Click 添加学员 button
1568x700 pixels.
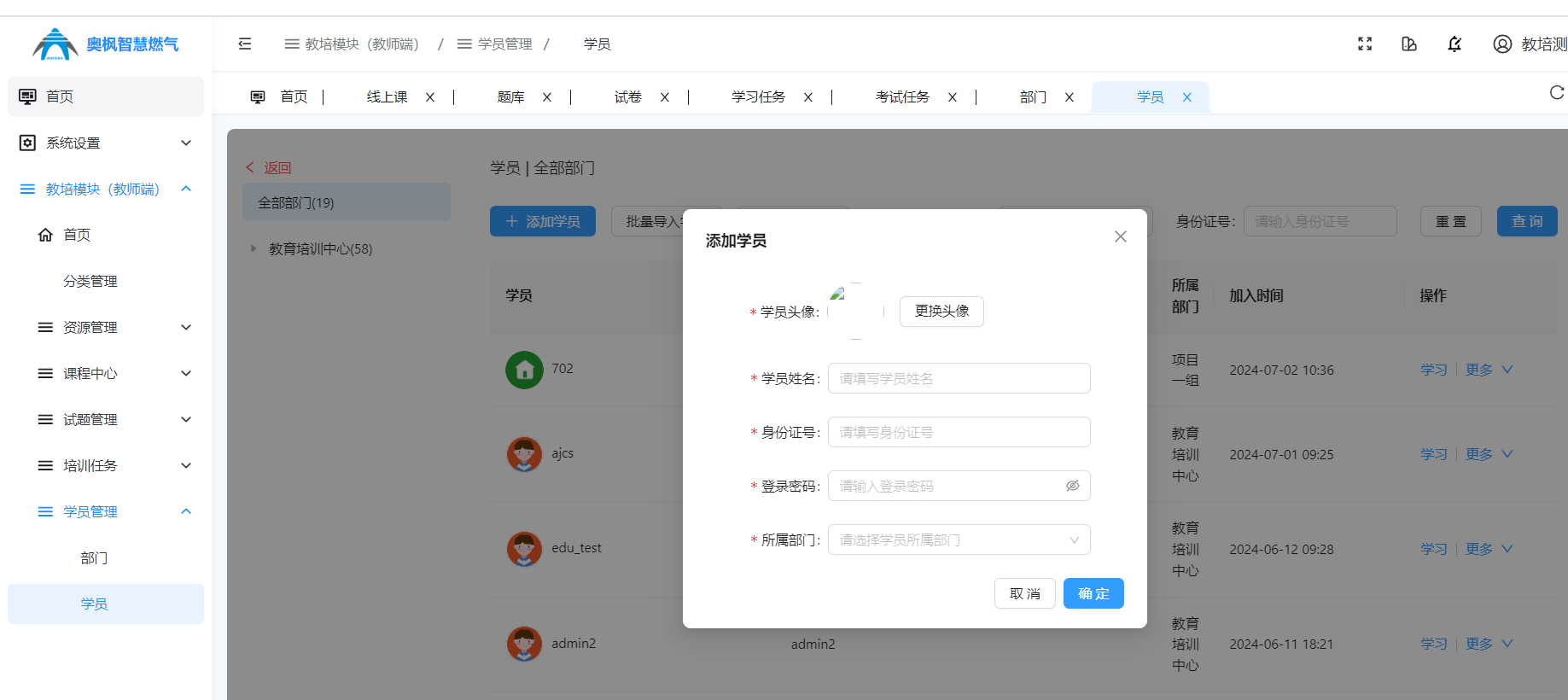pos(543,221)
